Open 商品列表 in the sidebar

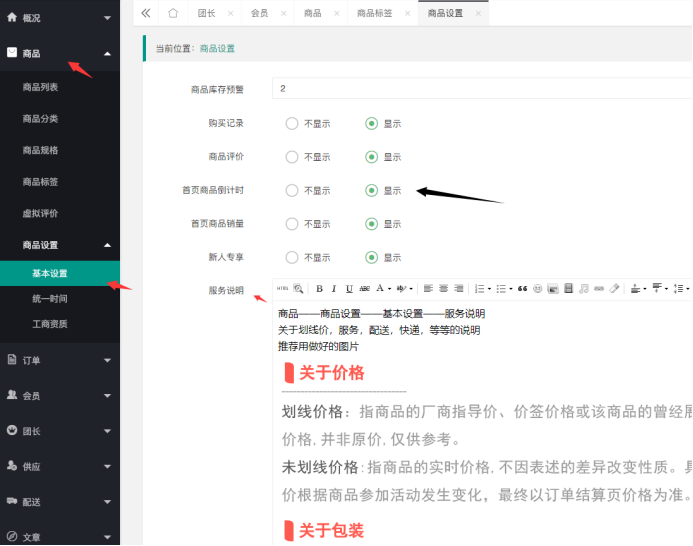pyautogui.click(x=41, y=88)
